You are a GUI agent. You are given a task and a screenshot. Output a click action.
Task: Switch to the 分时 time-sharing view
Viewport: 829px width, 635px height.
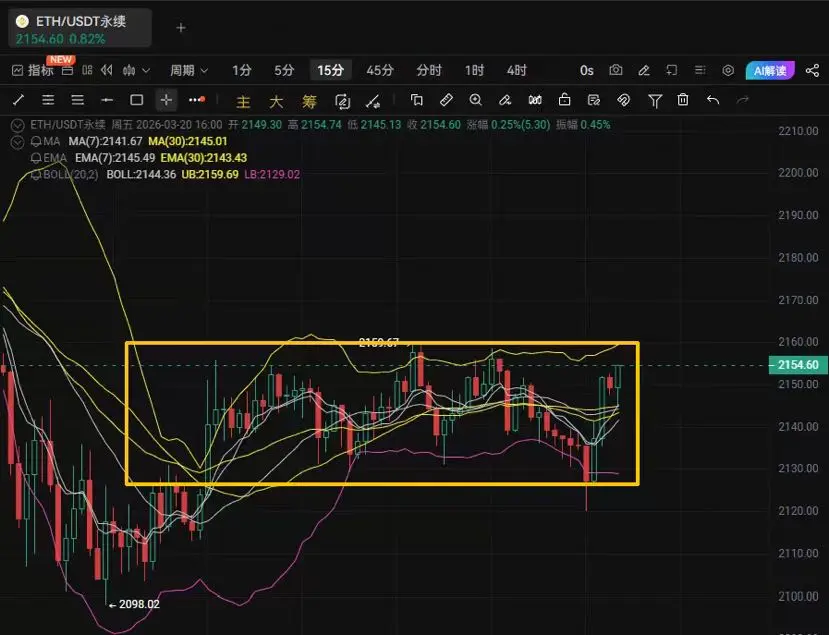coord(428,70)
